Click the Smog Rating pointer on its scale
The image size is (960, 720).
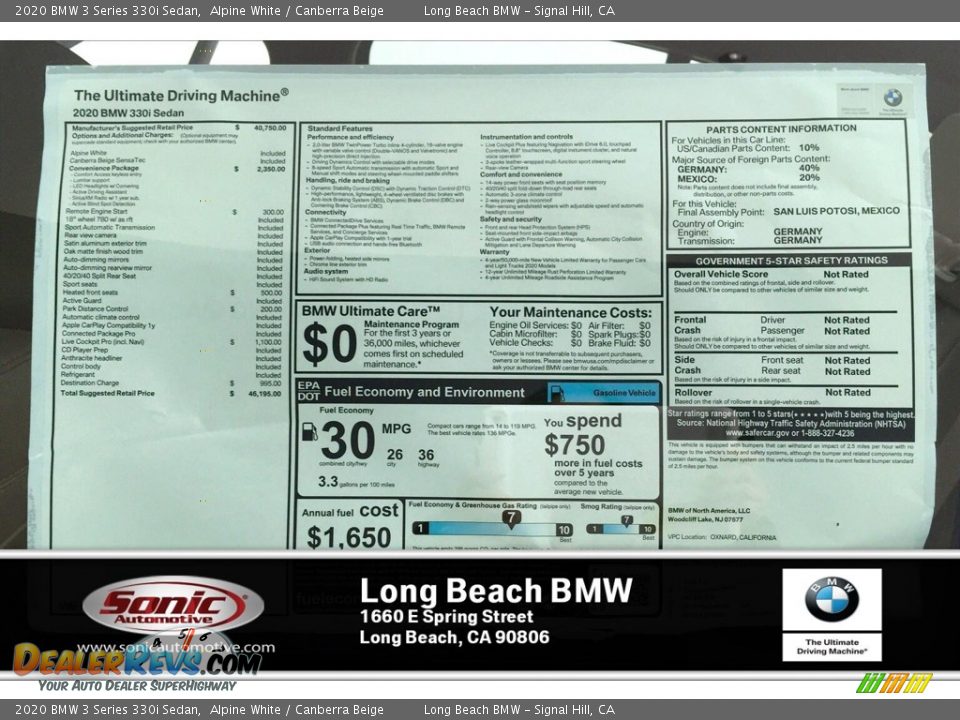[627, 519]
